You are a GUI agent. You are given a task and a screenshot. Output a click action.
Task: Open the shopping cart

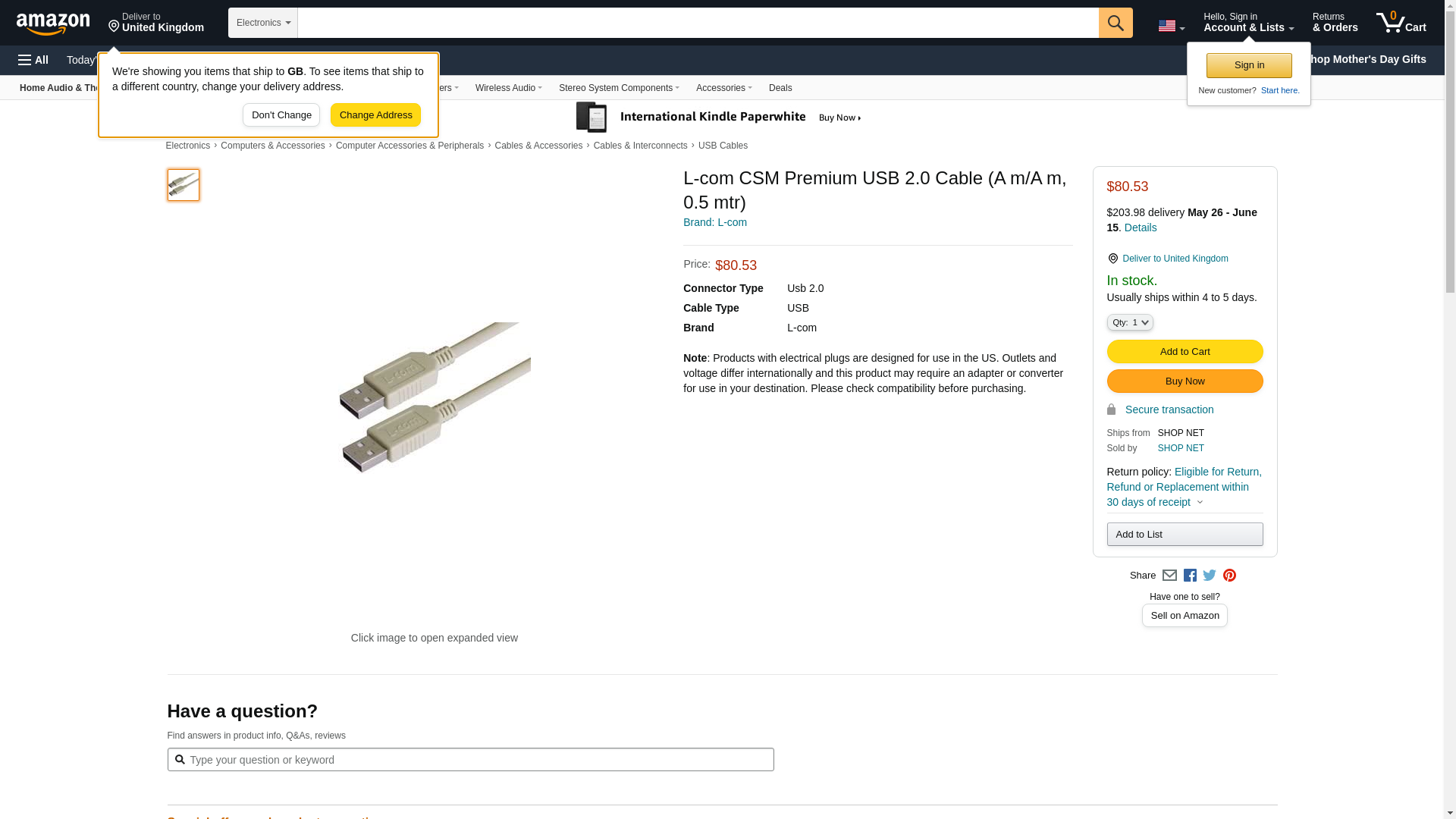[1401, 23]
